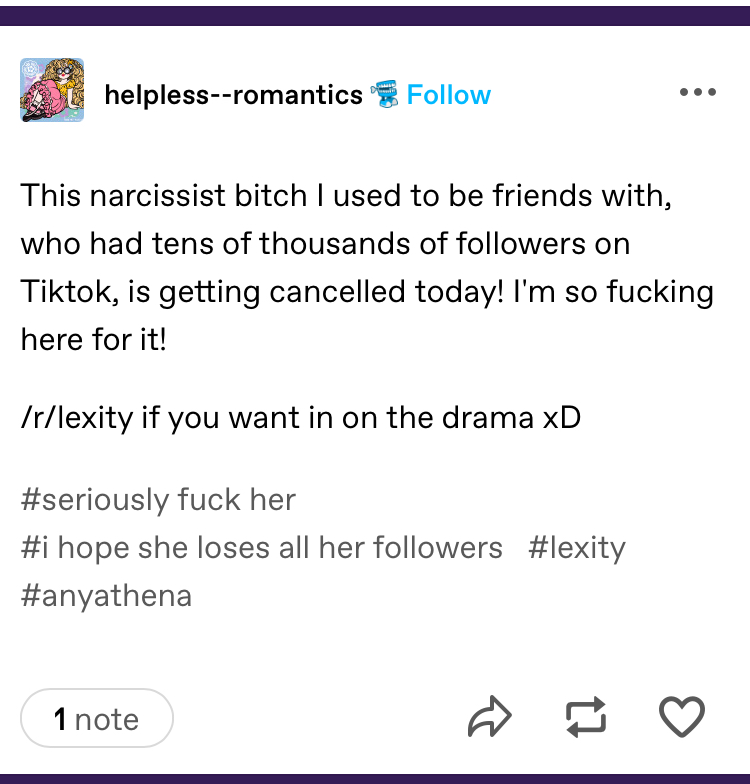This screenshot has height=784, width=750.
Task: Click the dark purple bar above the post
Action: tap(375, 16)
